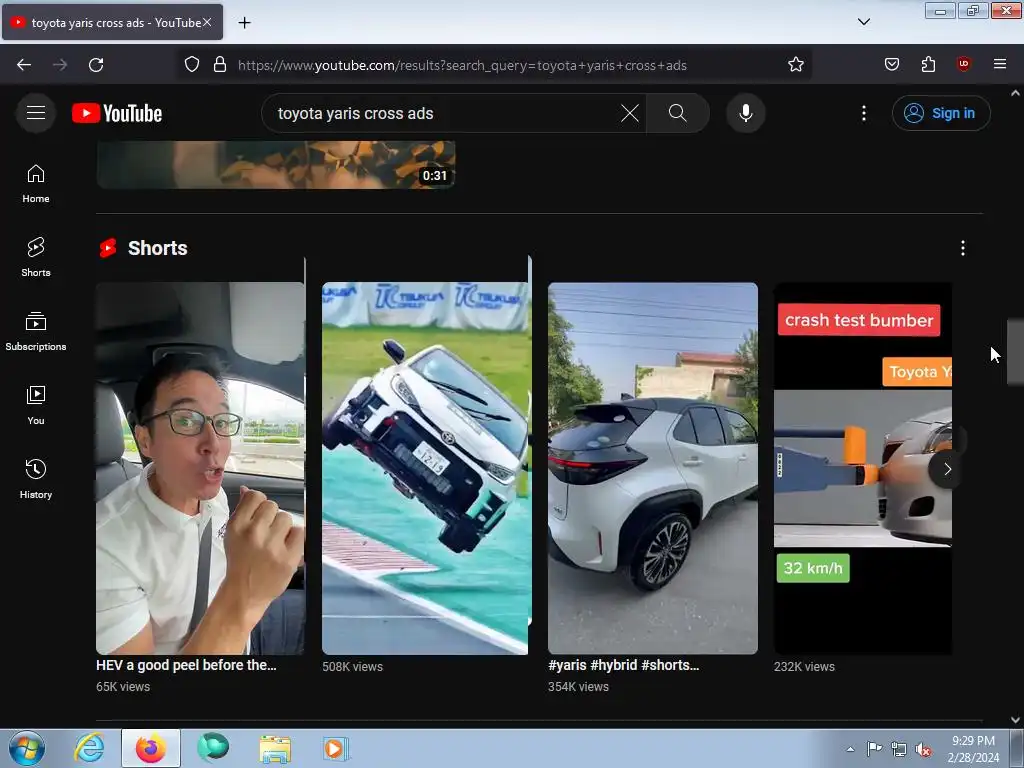1024x768 pixels.
Task: Bookmark this page with star
Action: (x=795, y=65)
